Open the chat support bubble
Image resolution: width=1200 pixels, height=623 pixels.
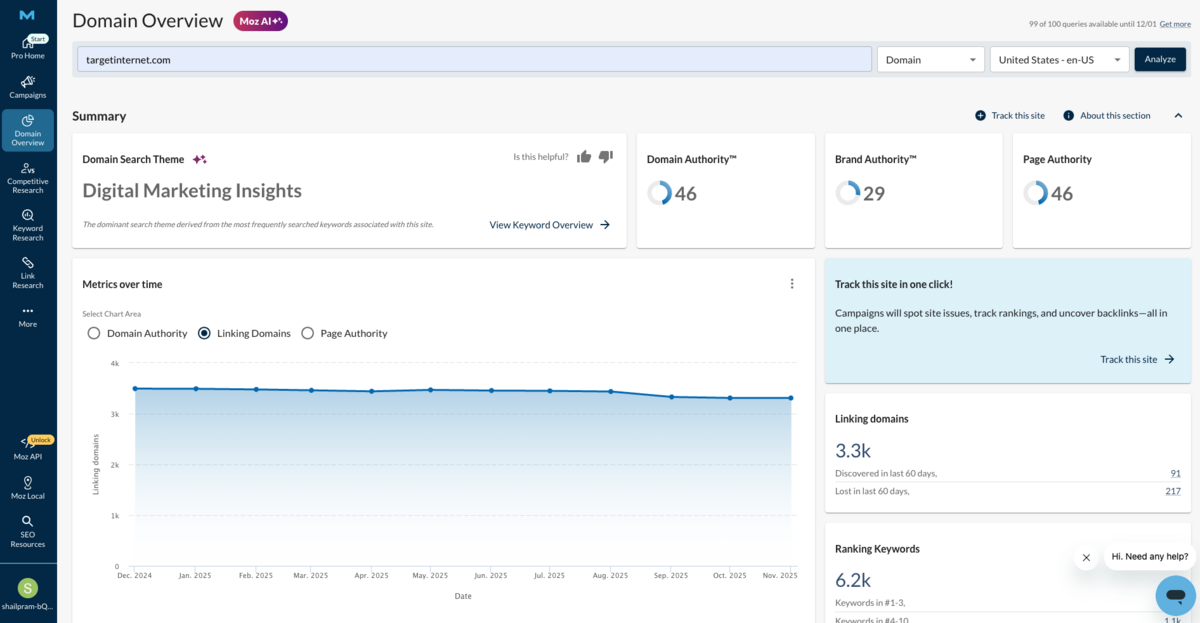coord(1175,596)
